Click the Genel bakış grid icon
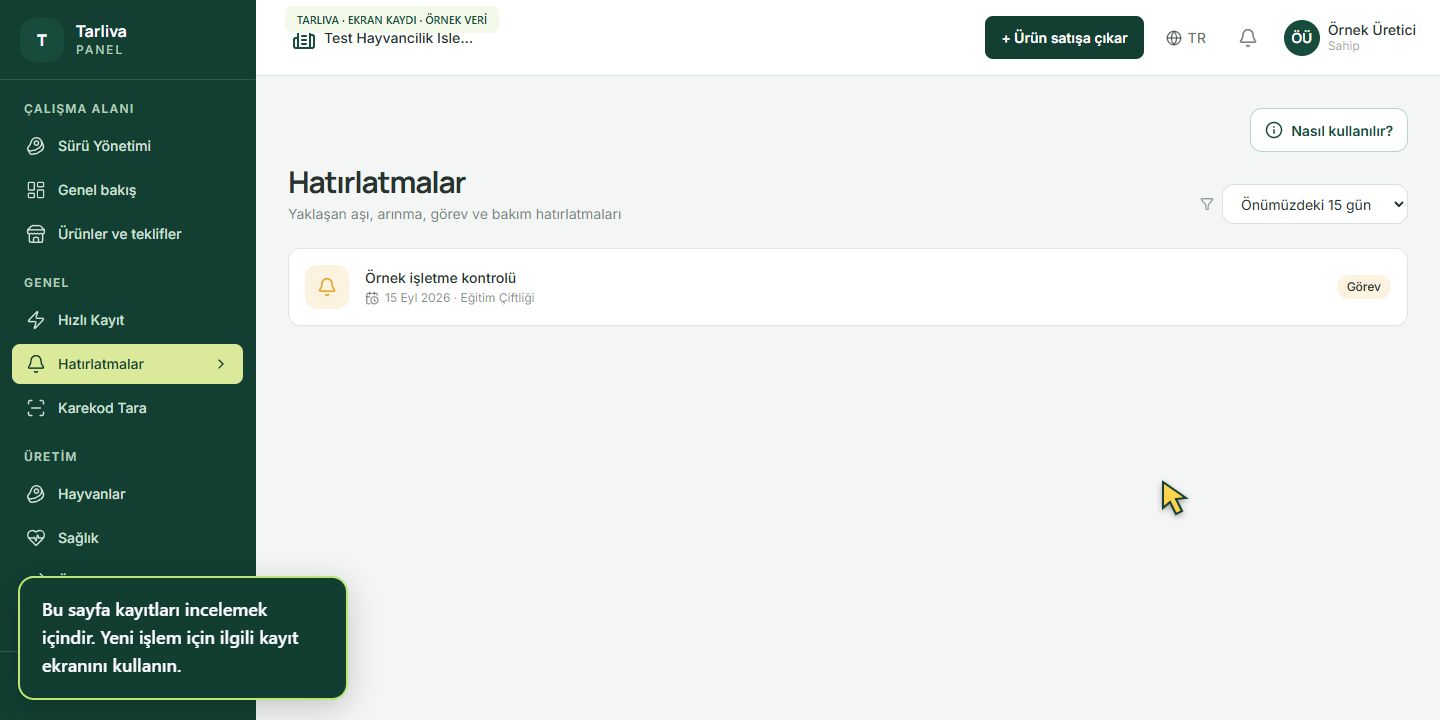The height and width of the screenshot is (720, 1440). click(36, 190)
